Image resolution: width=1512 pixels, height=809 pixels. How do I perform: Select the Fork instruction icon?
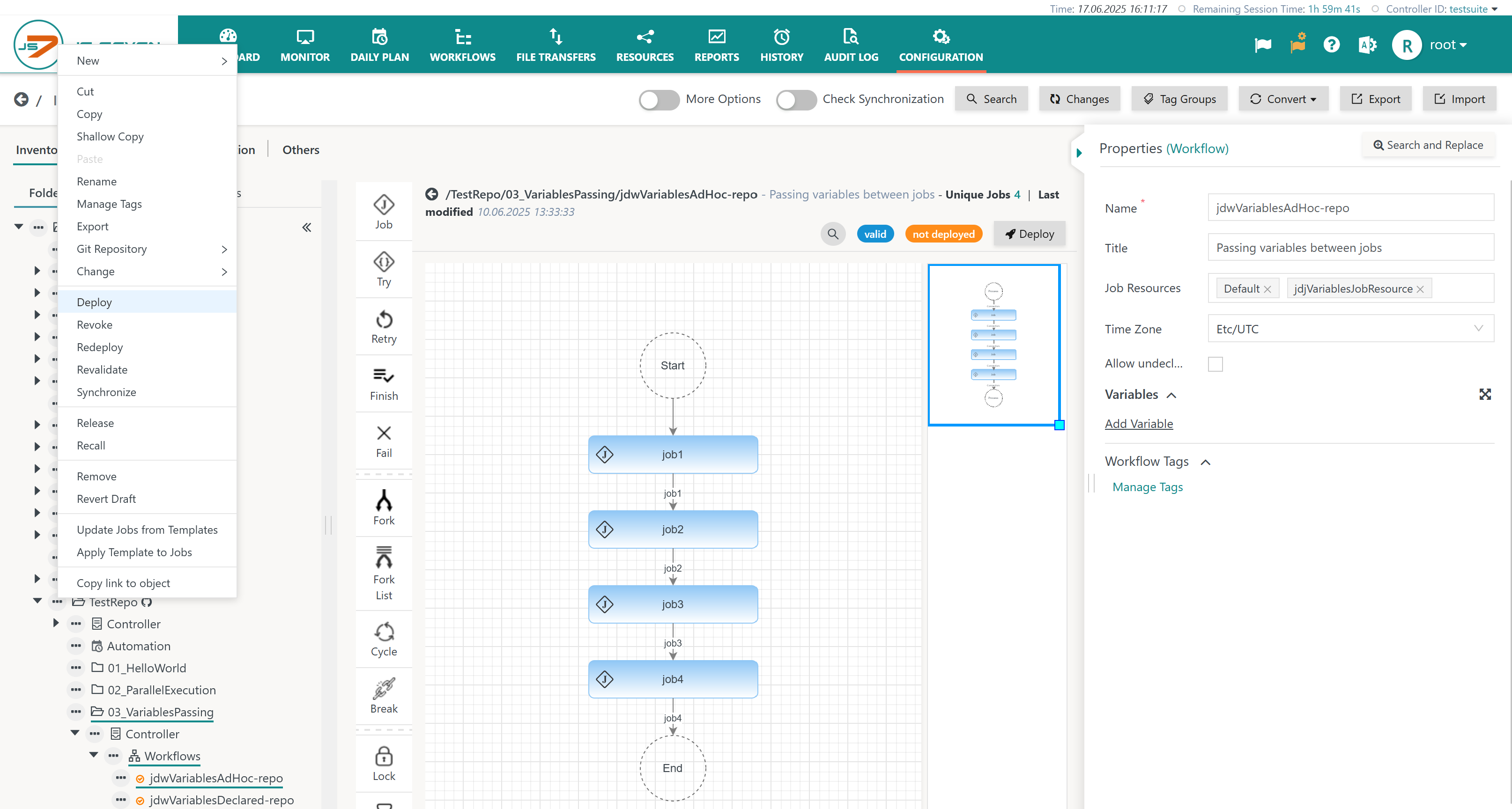click(x=383, y=500)
